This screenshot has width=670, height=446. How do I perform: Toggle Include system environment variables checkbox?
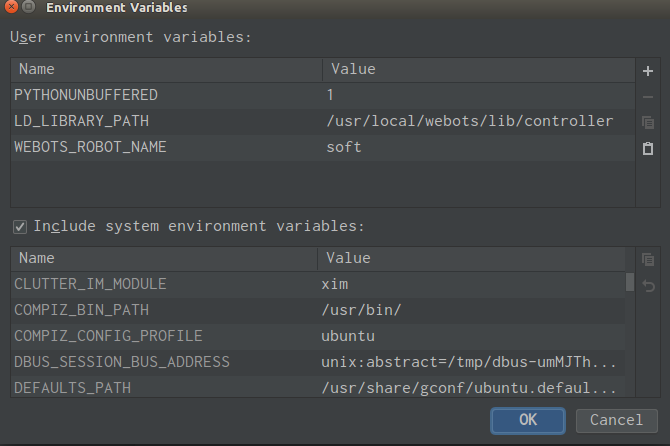click(19, 226)
